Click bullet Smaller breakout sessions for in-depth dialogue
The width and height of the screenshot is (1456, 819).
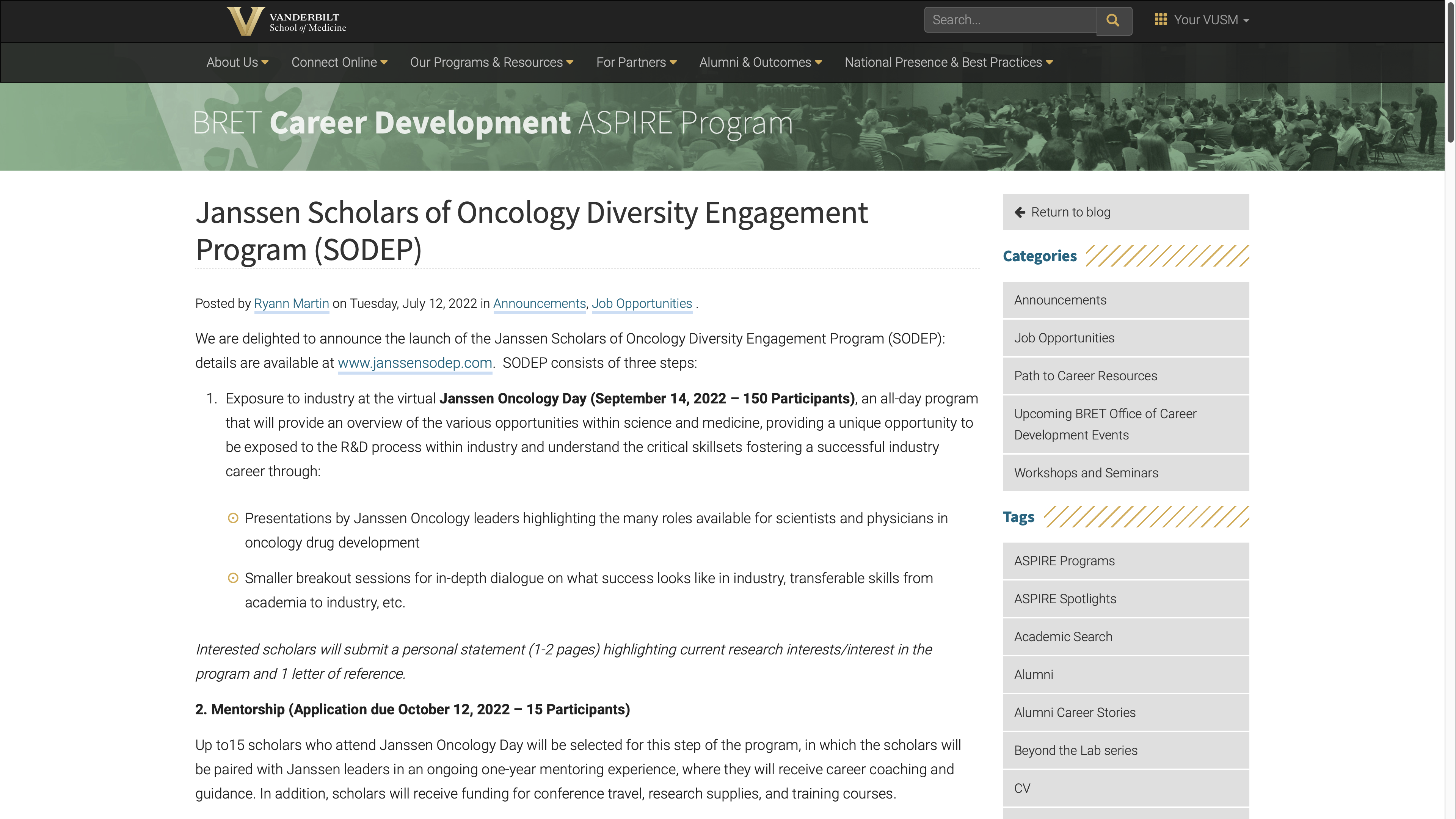589,590
